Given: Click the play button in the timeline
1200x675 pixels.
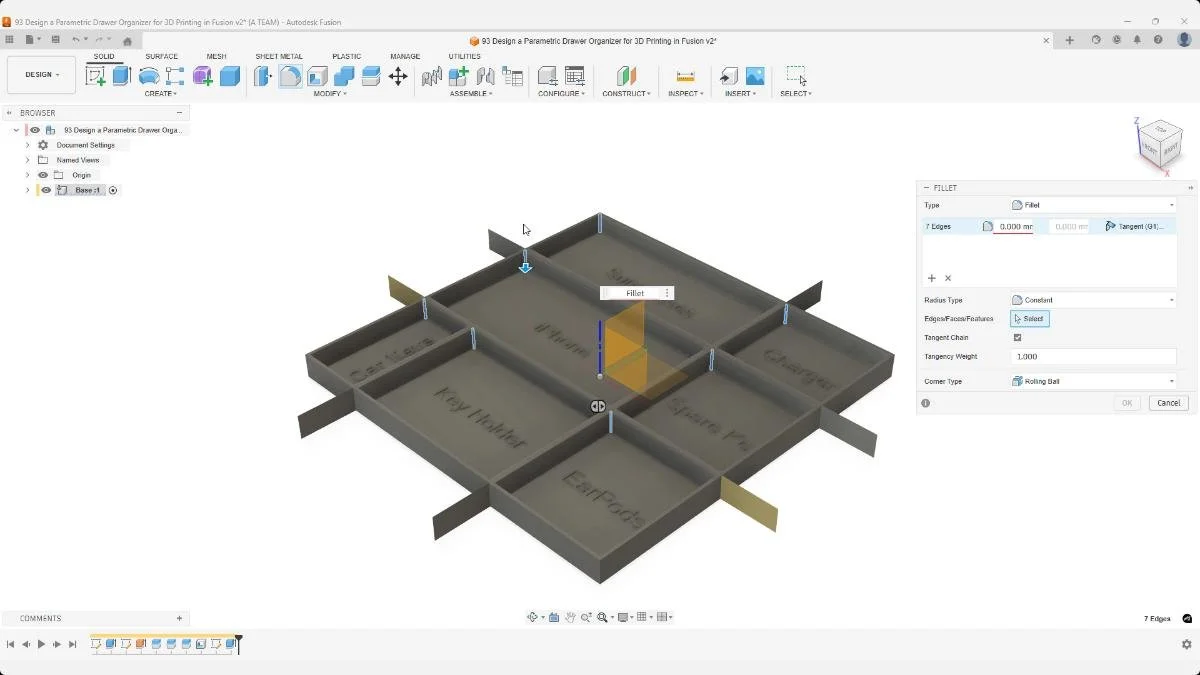Looking at the screenshot, I should (x=42, y=644).
